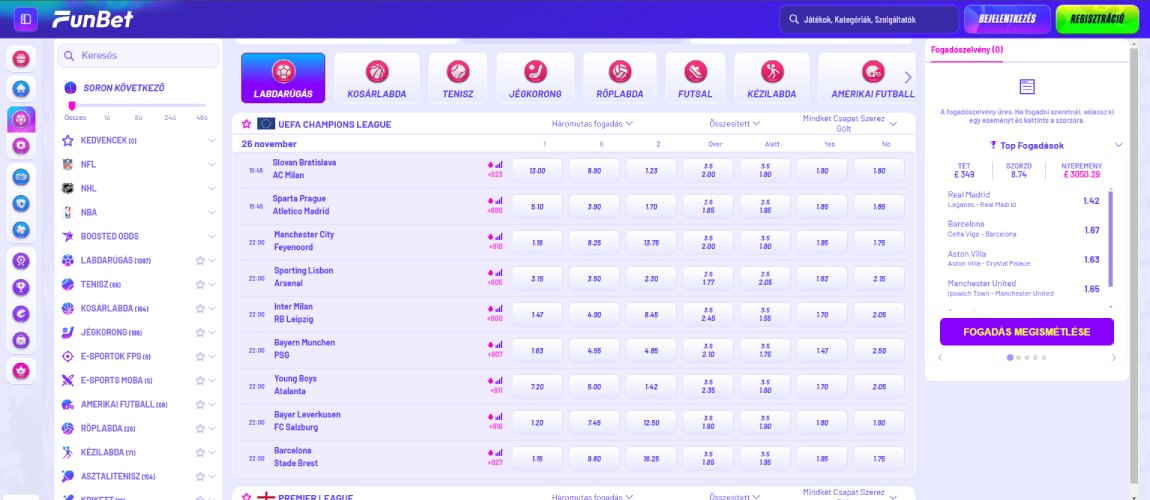This screenshot has width=1150, height=500.
Task: Select the Jégkorong sport tile
Action: tap(535, 78)
